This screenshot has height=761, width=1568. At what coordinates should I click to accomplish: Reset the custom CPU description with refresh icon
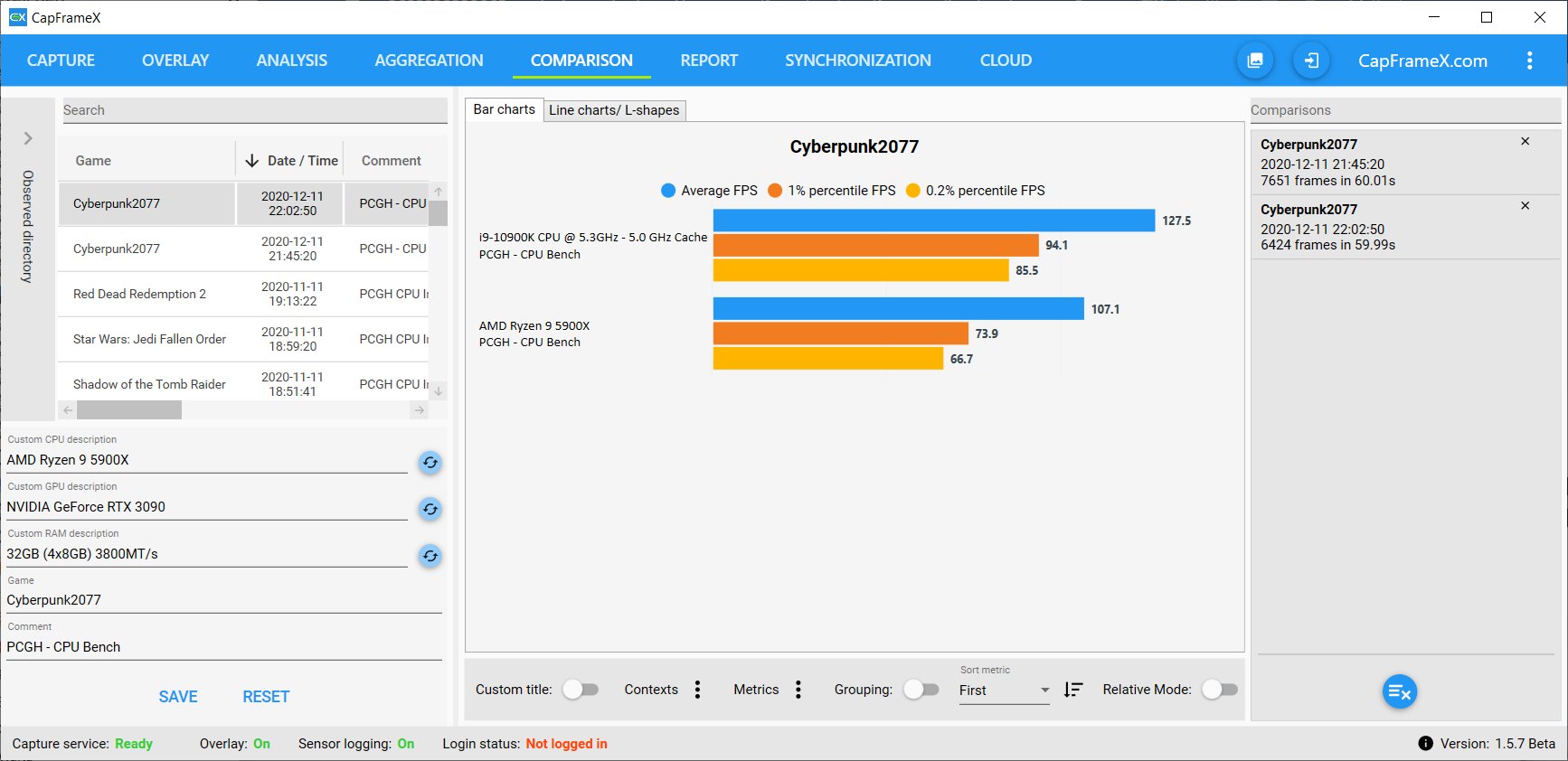pyautogui.click(x=430, y=463)
